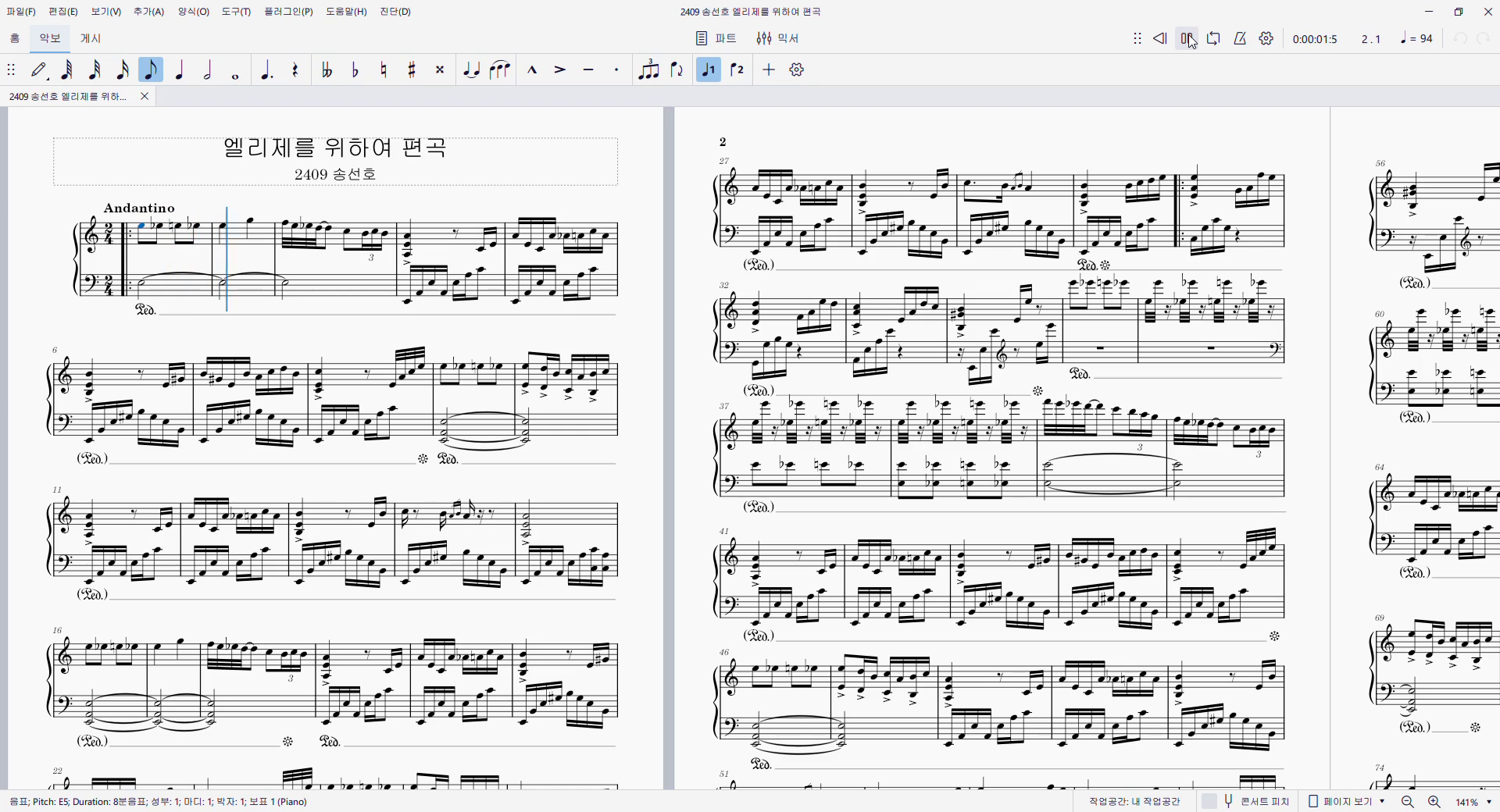Click measure position field 2.1
This screenshot has height=812, width=1500.
(1371, 39)
